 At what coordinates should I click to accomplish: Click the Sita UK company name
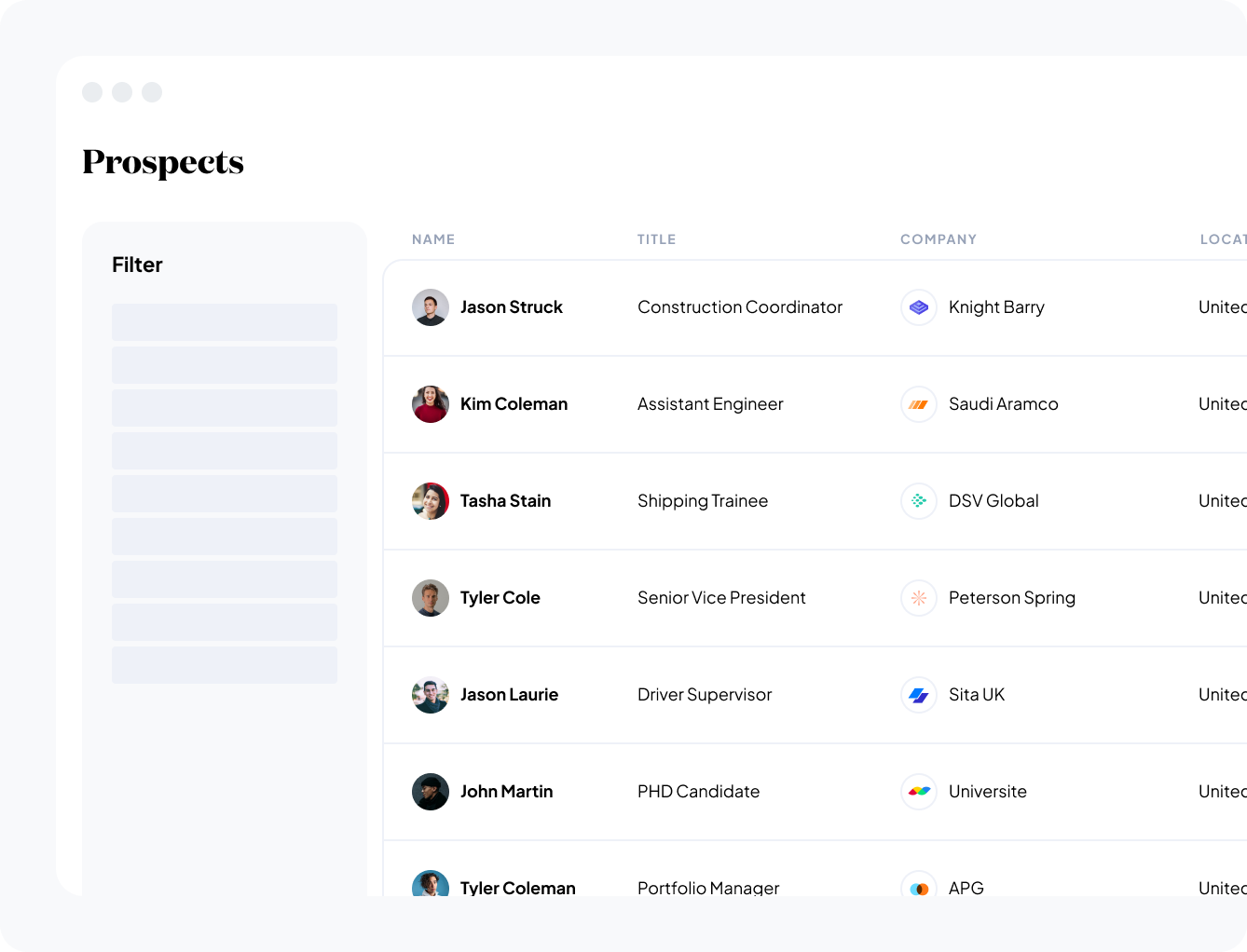click(x=977, y=695)
